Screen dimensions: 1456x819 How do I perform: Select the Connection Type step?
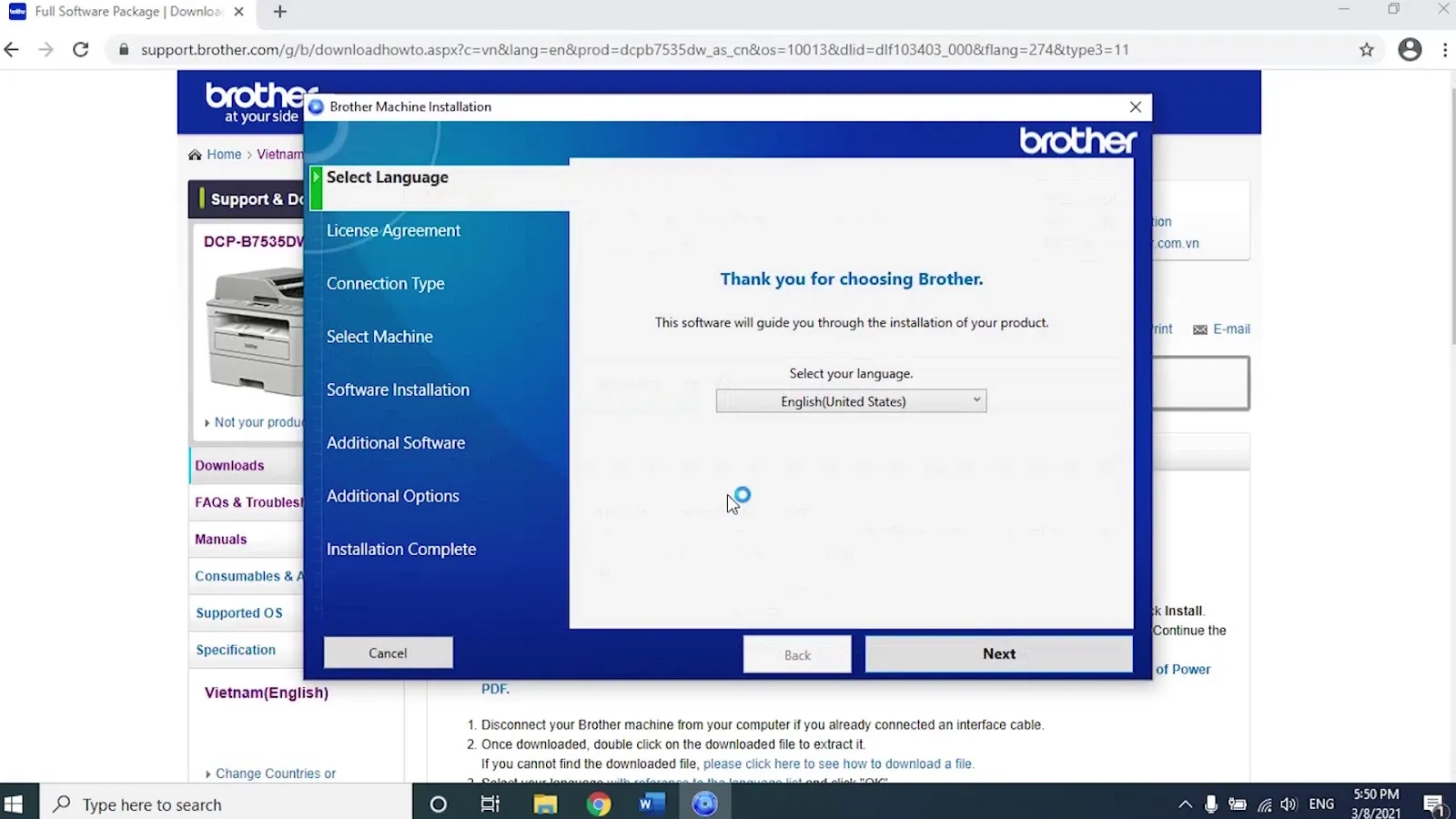pyautogui.click(x=385, y=284)
